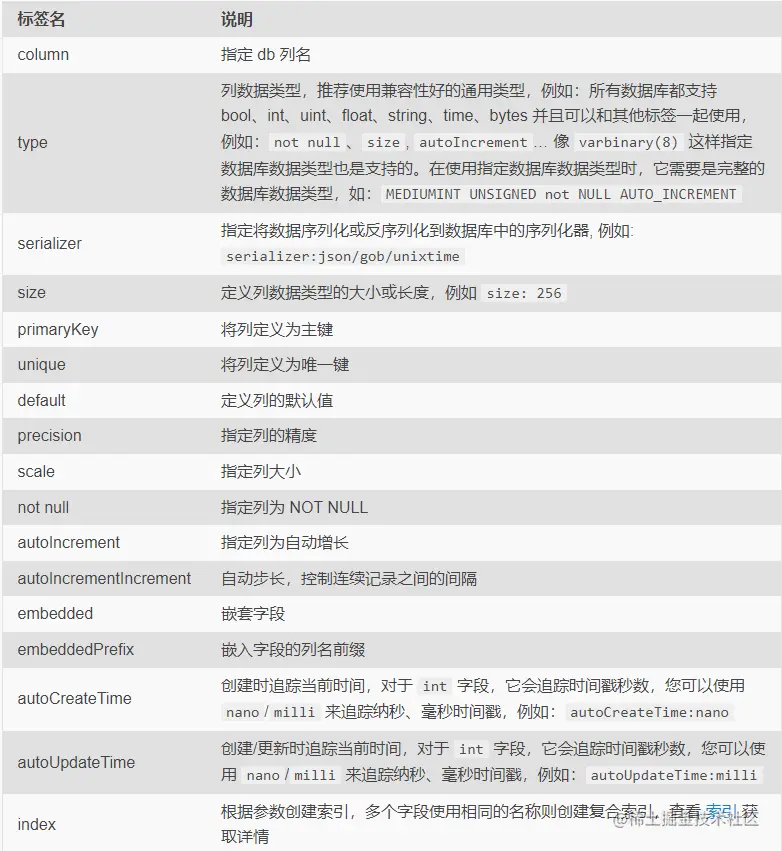Image resolution: width=782 pixels, height=851 pixels.
Task: Click the code snippet autoUpdateTime:milli
Action: point(674,775)
